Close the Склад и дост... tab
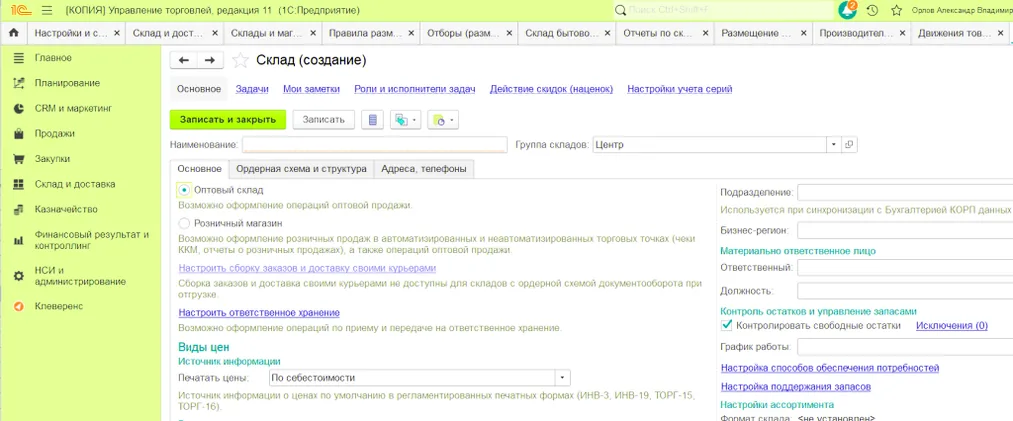 click(x=214, y=32)
